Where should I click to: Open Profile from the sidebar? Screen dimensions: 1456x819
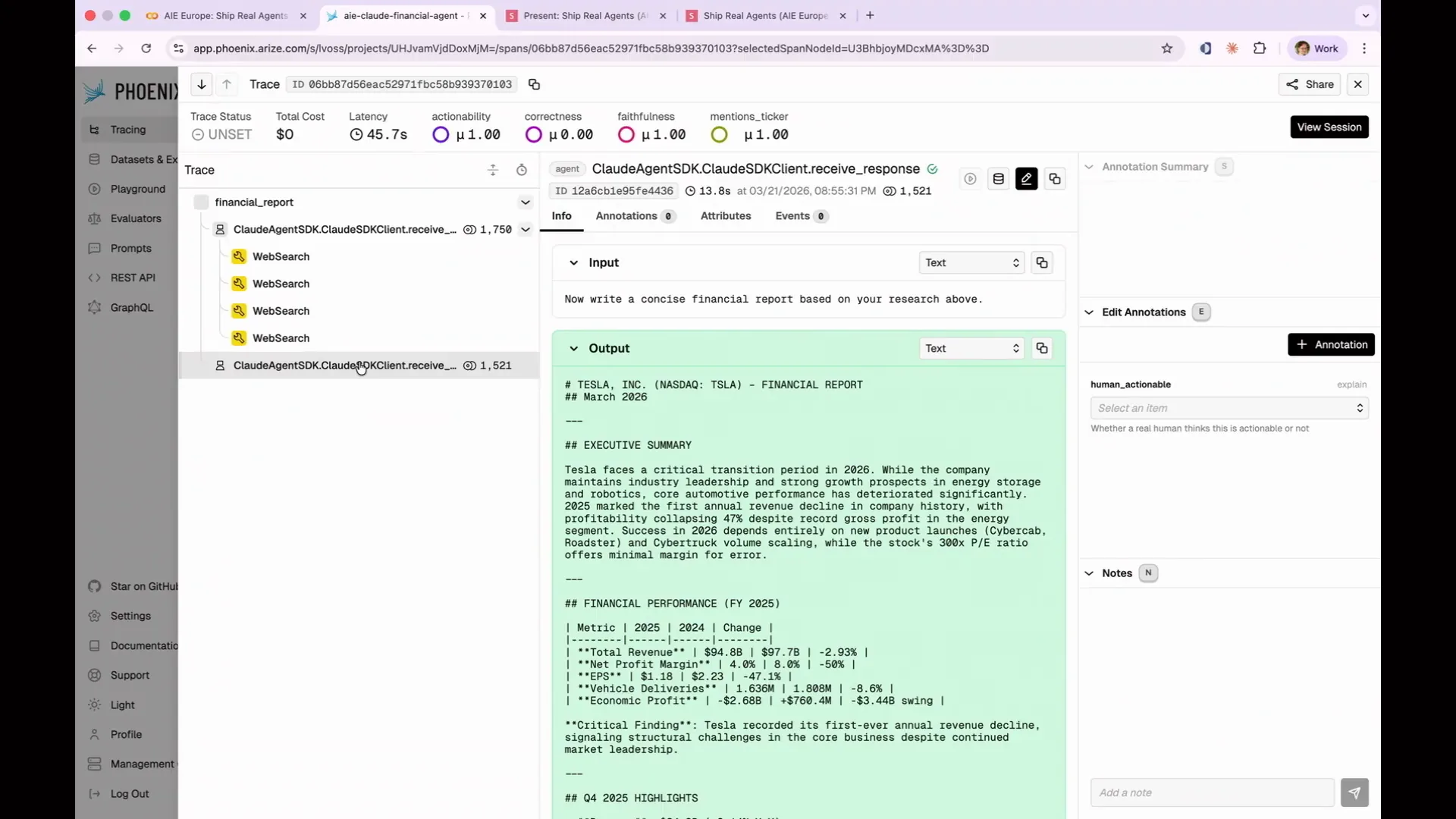[x=129, y=735]
